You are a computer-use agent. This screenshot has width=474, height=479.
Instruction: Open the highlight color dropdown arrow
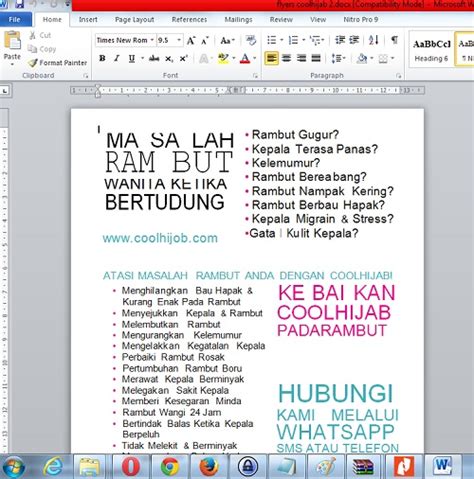pos(234,59)
